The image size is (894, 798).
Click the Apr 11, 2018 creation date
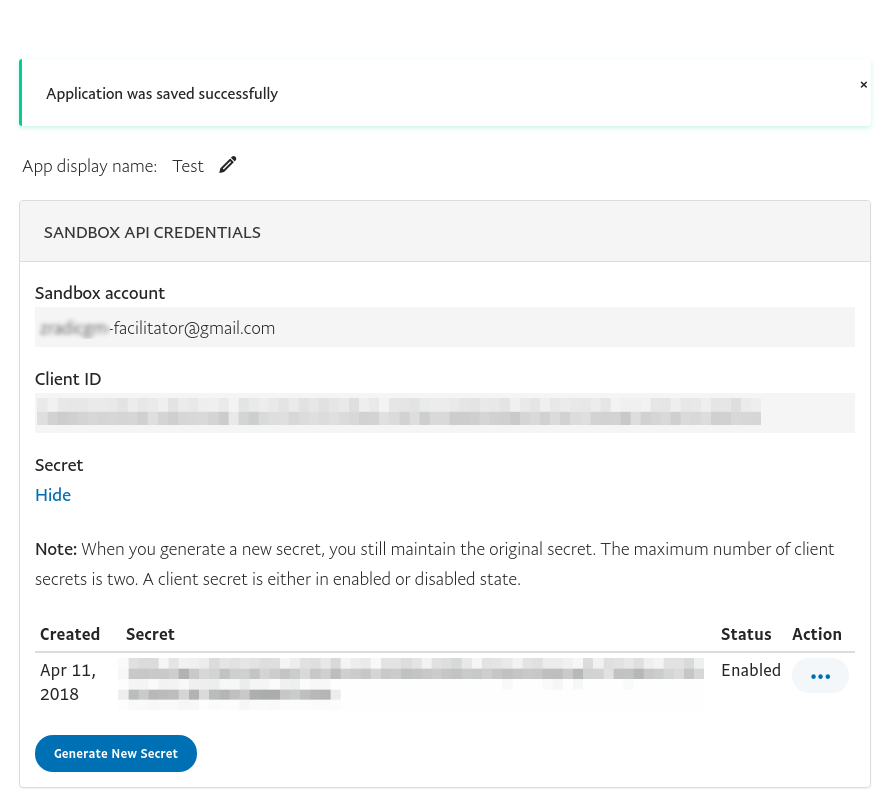click(68, 682)
